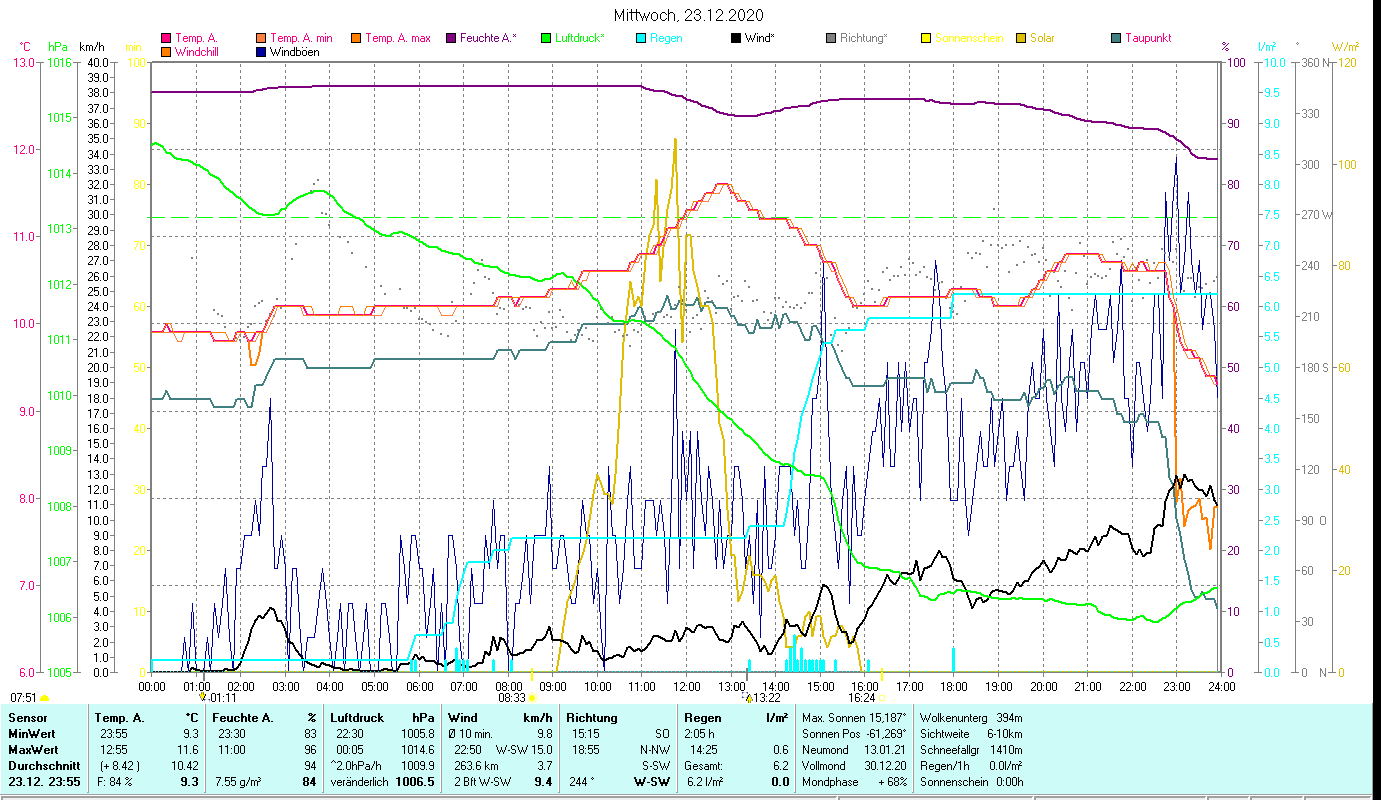1381x800 pixels.
Task: Click the Windböen blue legend swatch
Action: [x=261, y=52]
